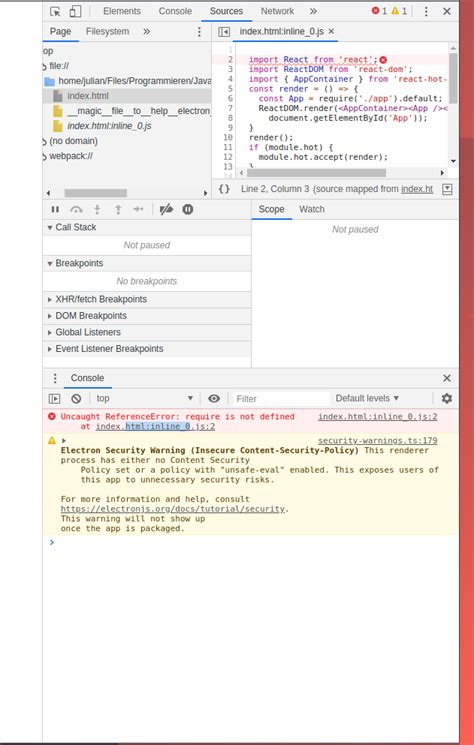Show more navigator tabs next to Filesystem
This screenshot has width=474, height=745.
pos(147,31)
